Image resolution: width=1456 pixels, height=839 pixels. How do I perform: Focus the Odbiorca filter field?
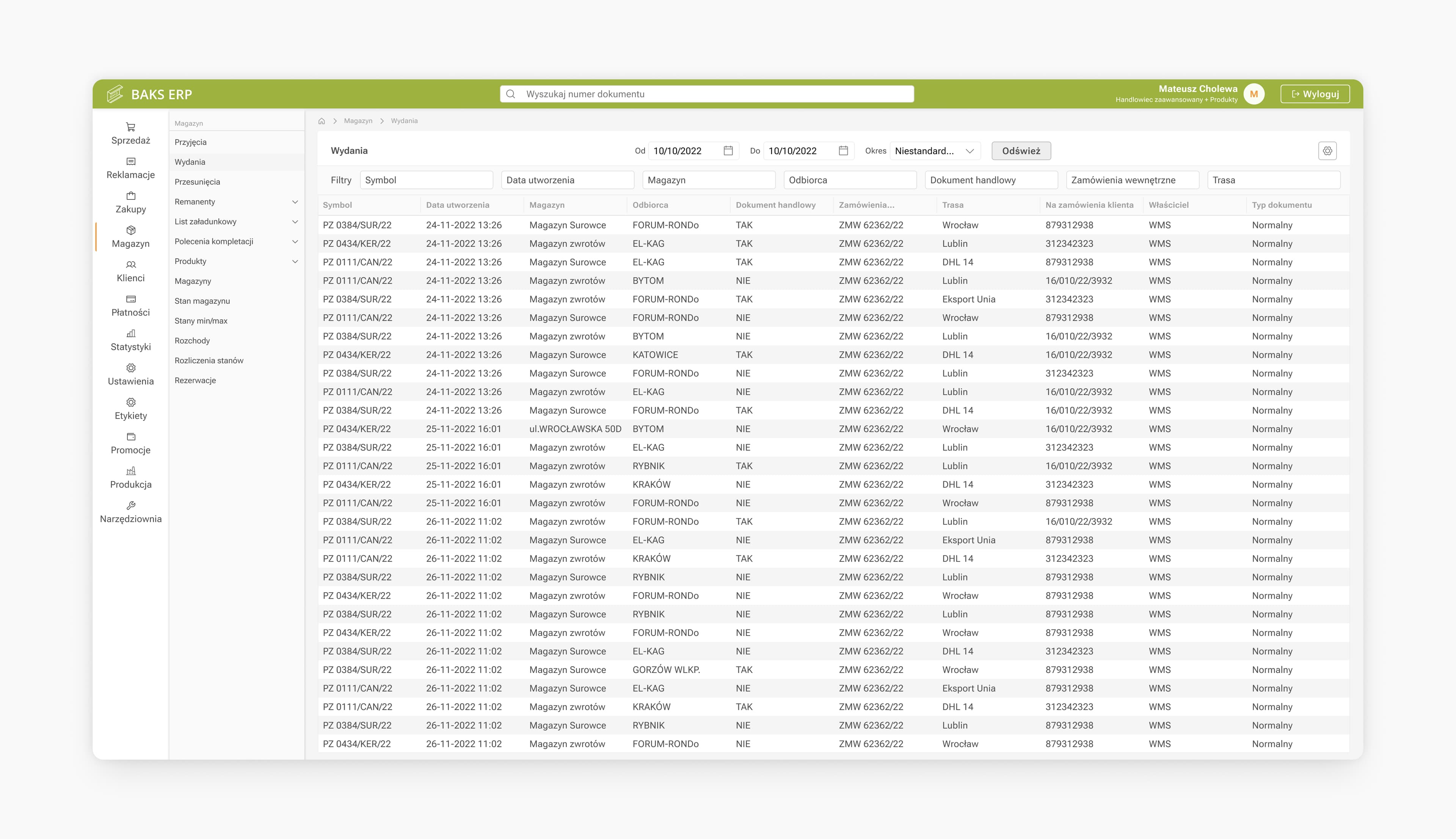coord(850,180)
